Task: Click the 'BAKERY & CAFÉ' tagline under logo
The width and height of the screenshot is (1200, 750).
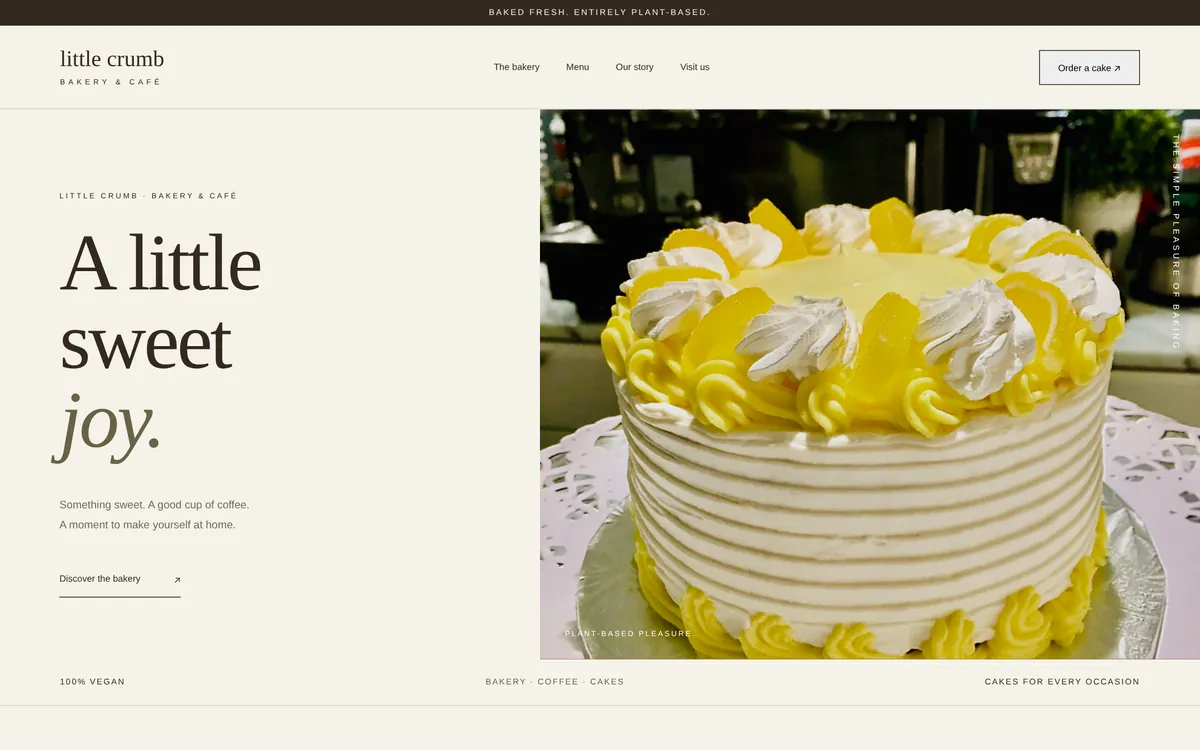Action: click(110, 82)
